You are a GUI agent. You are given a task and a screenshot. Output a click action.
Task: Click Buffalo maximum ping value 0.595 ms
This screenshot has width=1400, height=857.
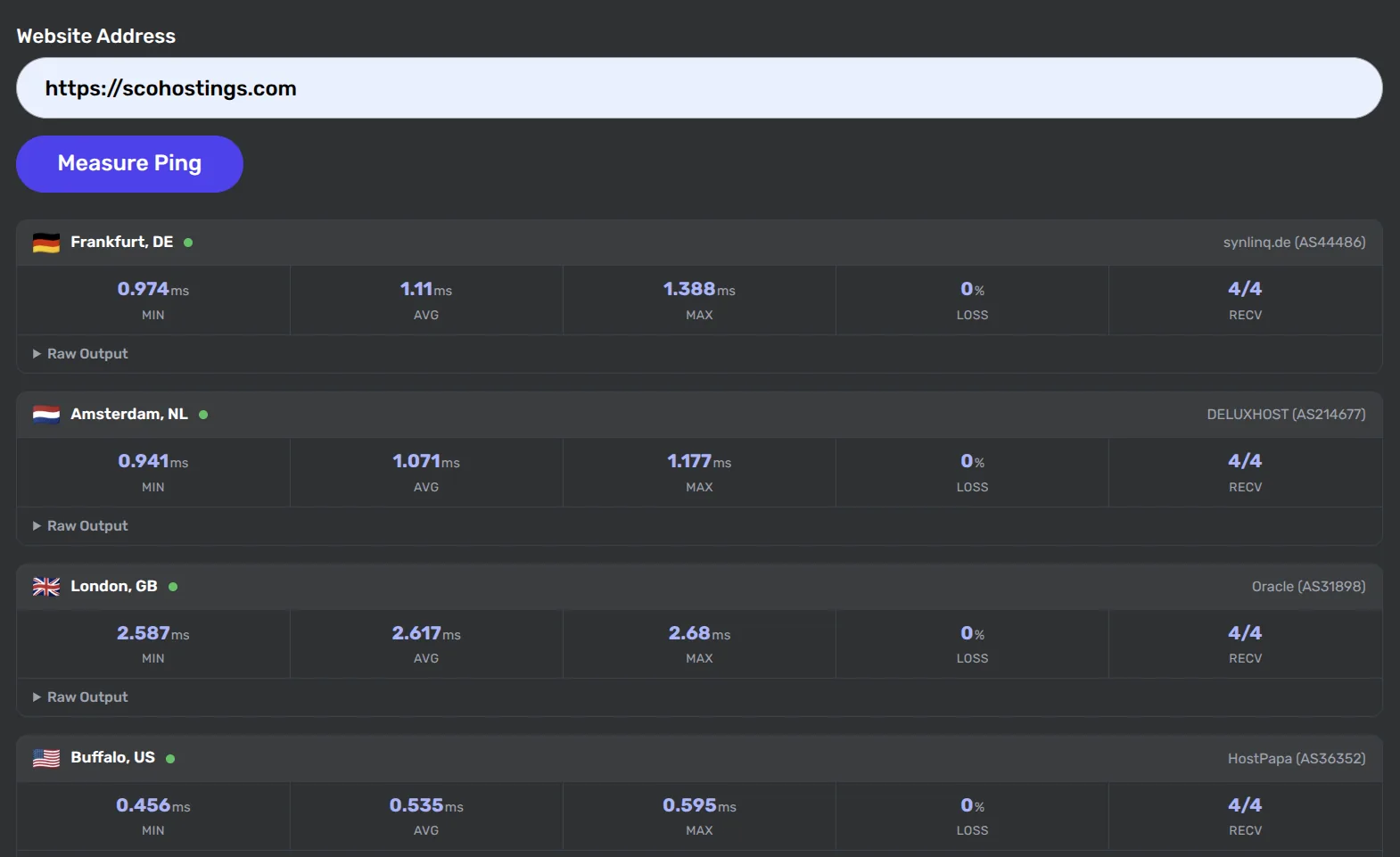699,805
